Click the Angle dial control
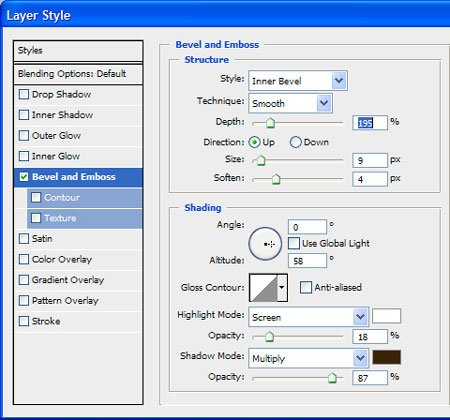This screenshot has width=450, height=420. (265, 244)
